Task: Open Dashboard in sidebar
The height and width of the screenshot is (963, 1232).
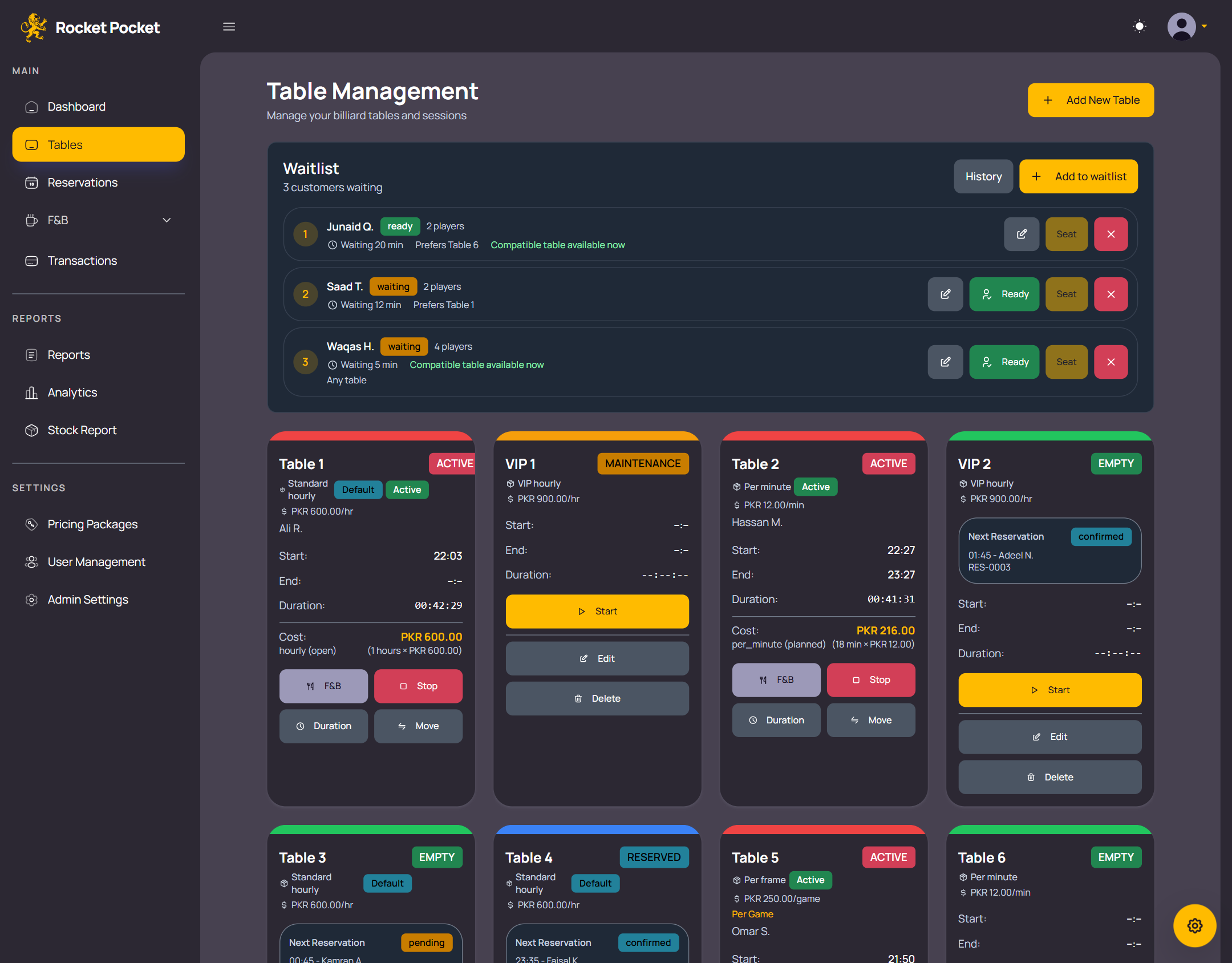Action: [x=98, y=107]
